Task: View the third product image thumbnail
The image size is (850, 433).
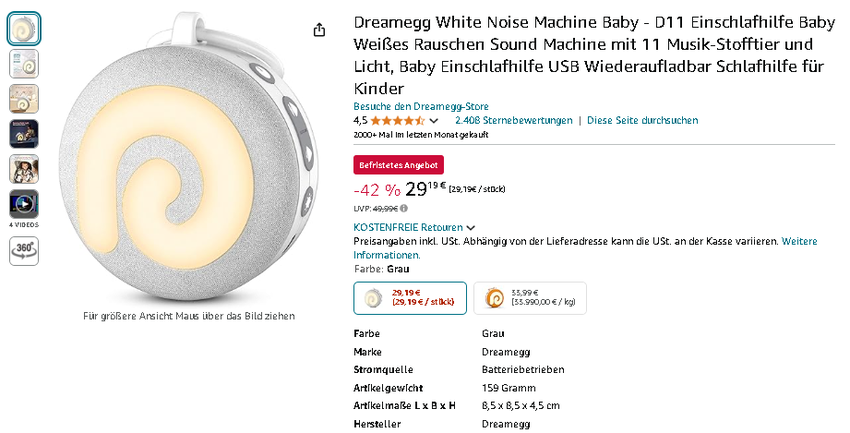Action: click(24, 99)
